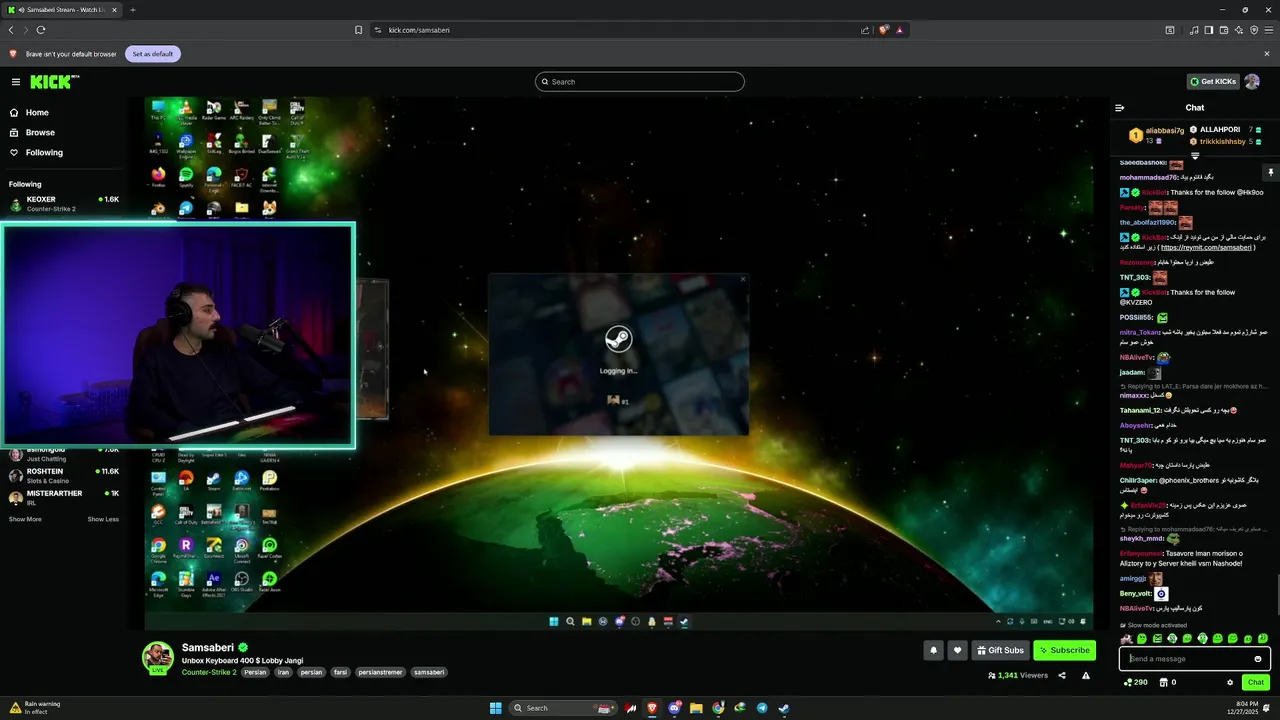Open Brave Leo AI icon

[1239, 30]
